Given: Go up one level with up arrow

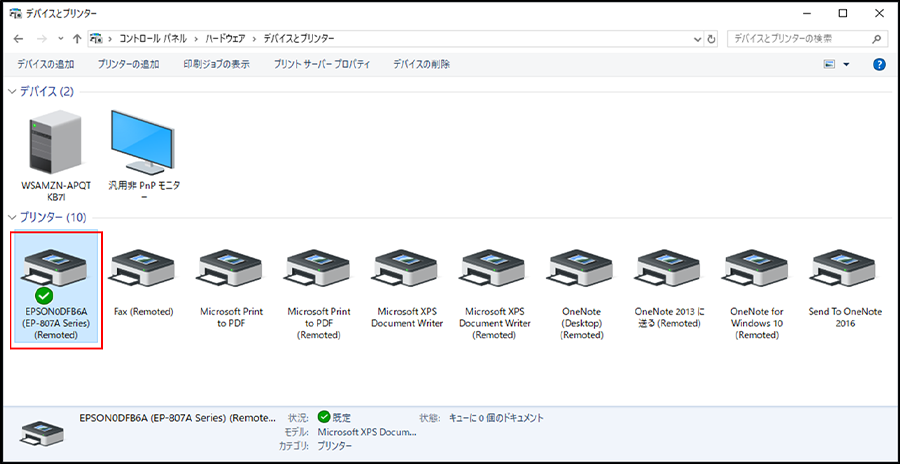Looking at the screenshot, I should pyautogui.click(x=77, y=39).
